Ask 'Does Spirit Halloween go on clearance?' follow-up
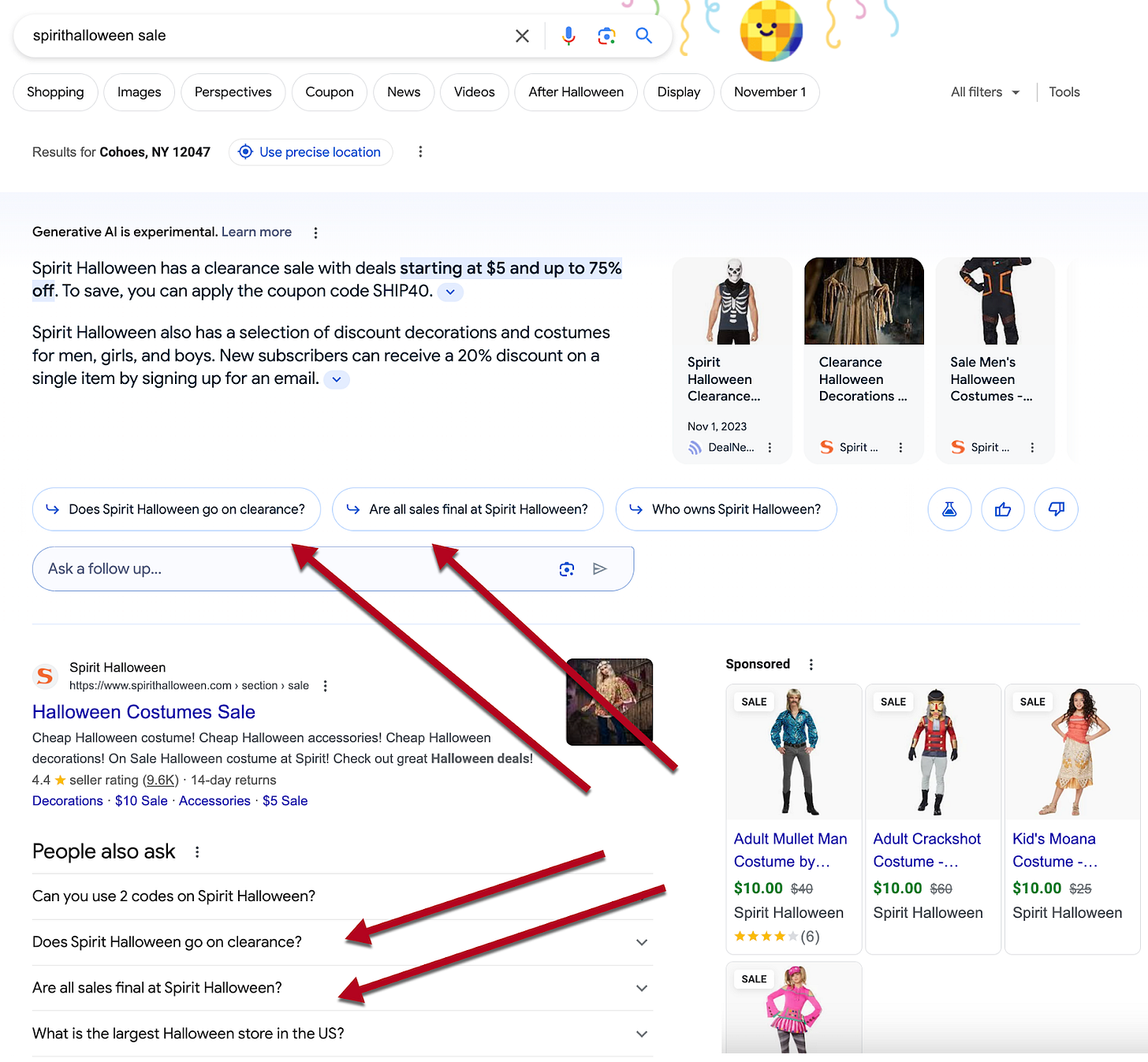The width and height of the screenshot is (1148, 1062). pos(177,509)
